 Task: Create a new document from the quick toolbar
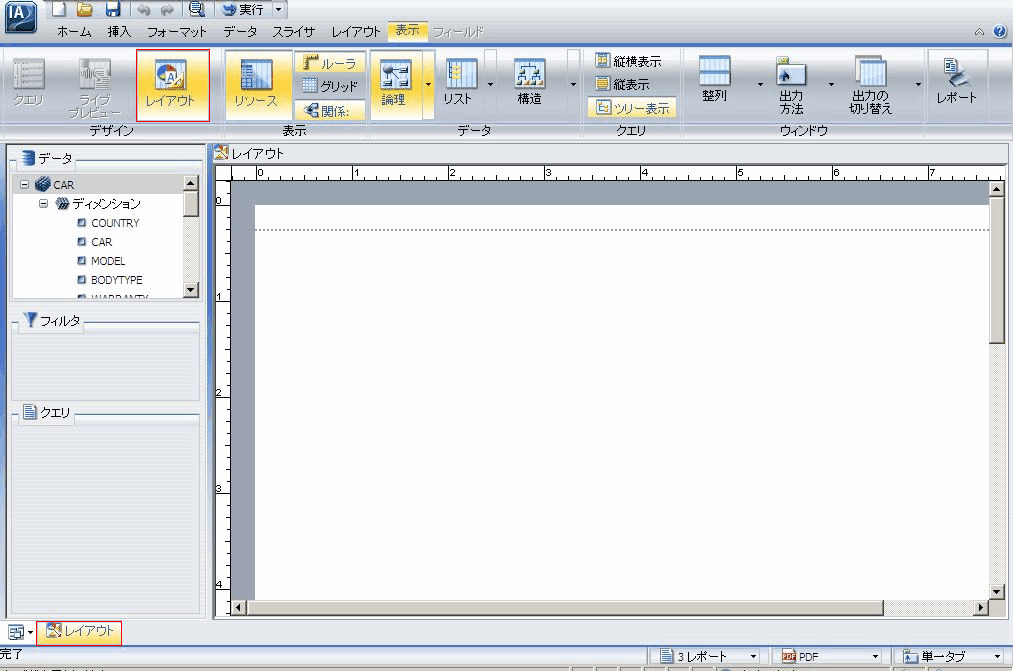click(59, 9)
